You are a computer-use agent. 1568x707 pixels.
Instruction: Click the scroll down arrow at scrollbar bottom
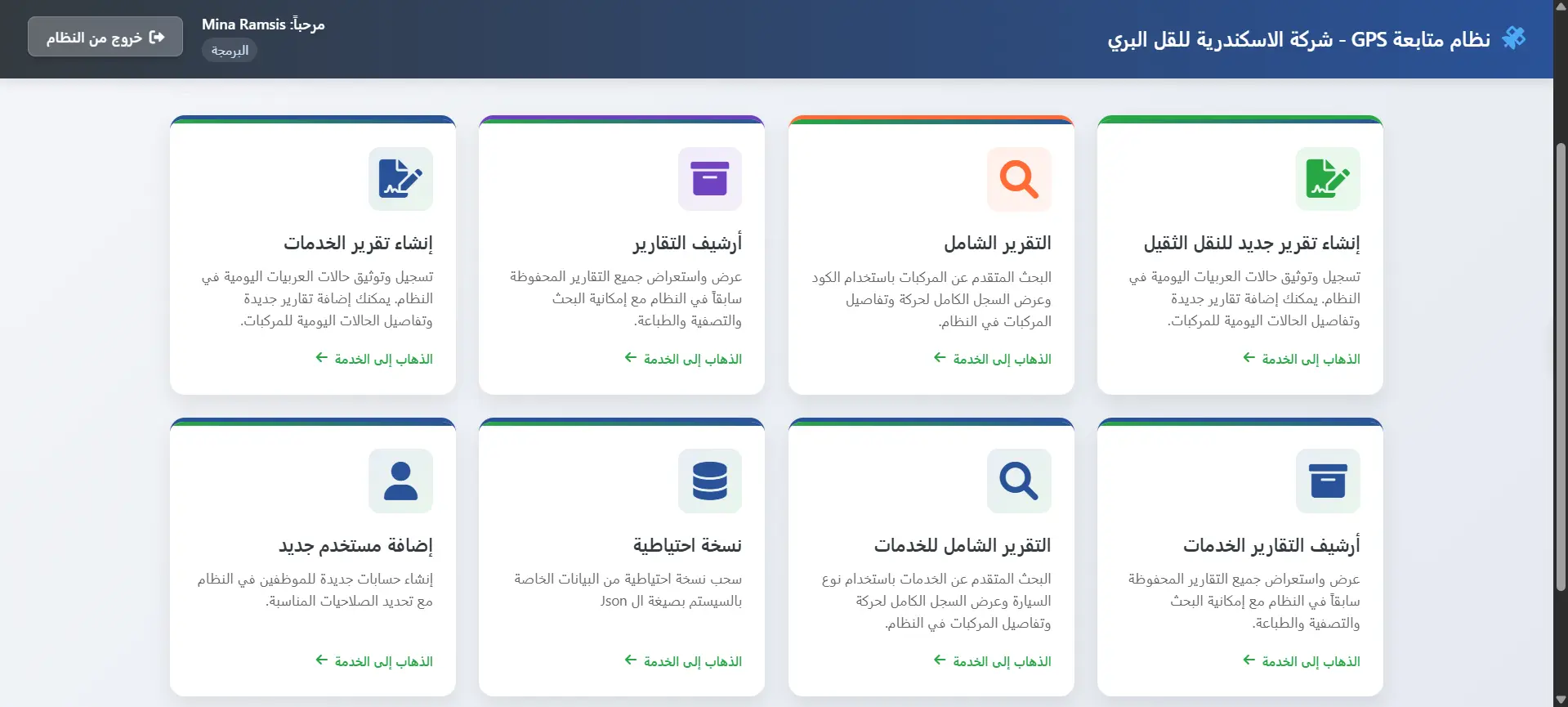point(1560,700)
